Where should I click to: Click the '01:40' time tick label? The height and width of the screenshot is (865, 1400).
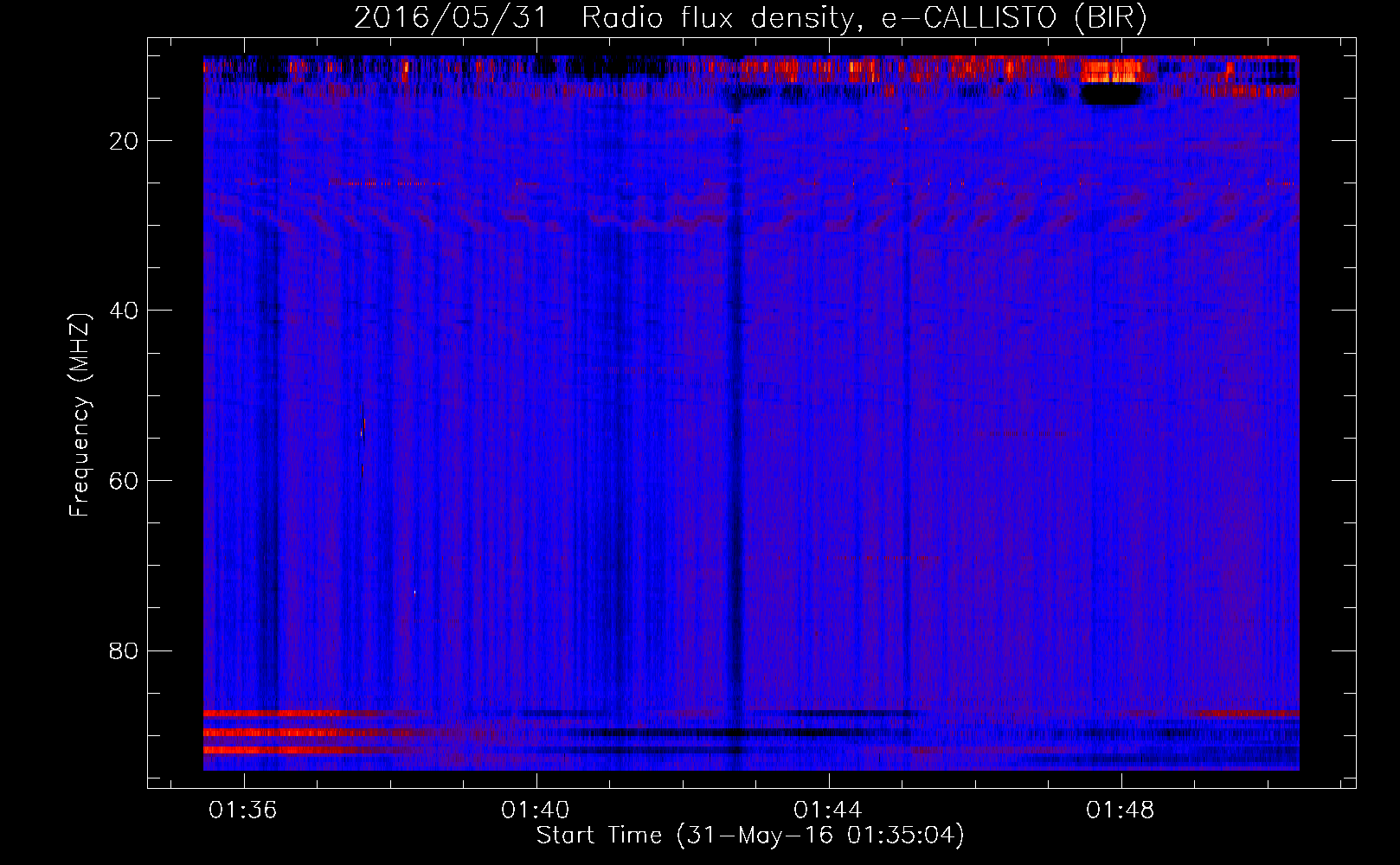coord(536,811)
